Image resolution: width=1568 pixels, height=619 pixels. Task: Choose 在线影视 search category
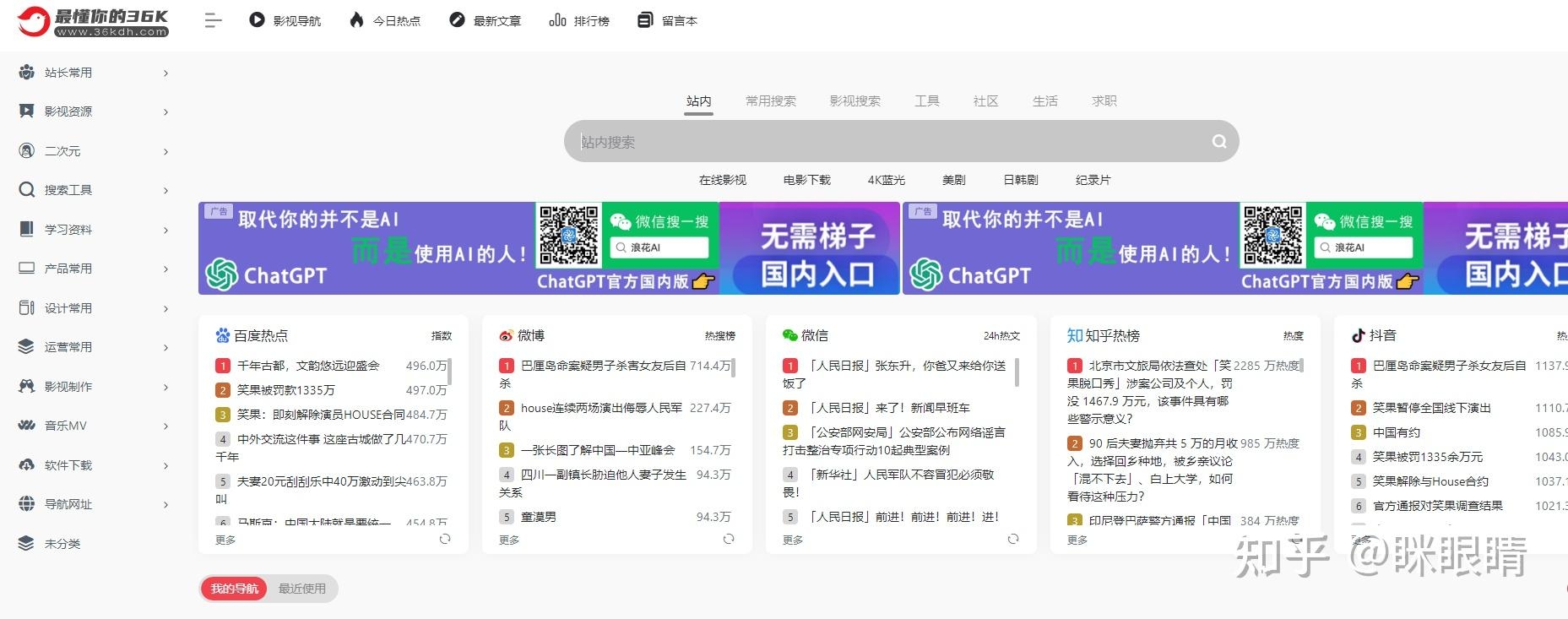point(723,180)
